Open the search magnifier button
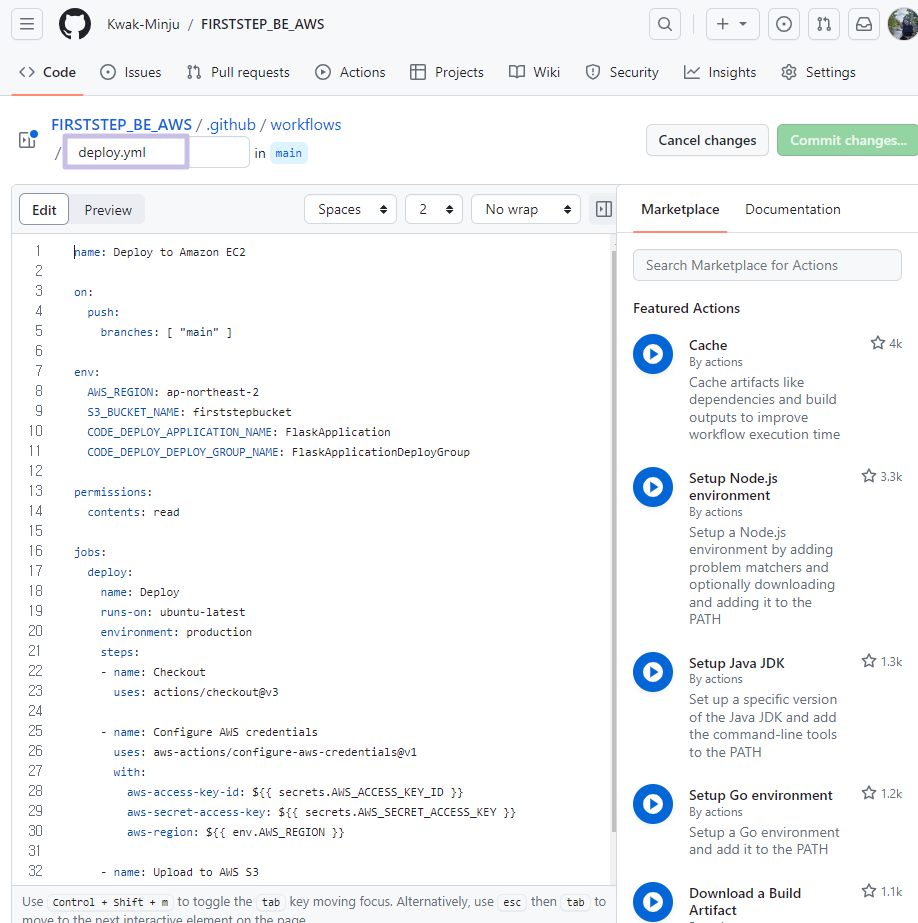Viewport: 918px width, 923px height. (x=665, y=24)
